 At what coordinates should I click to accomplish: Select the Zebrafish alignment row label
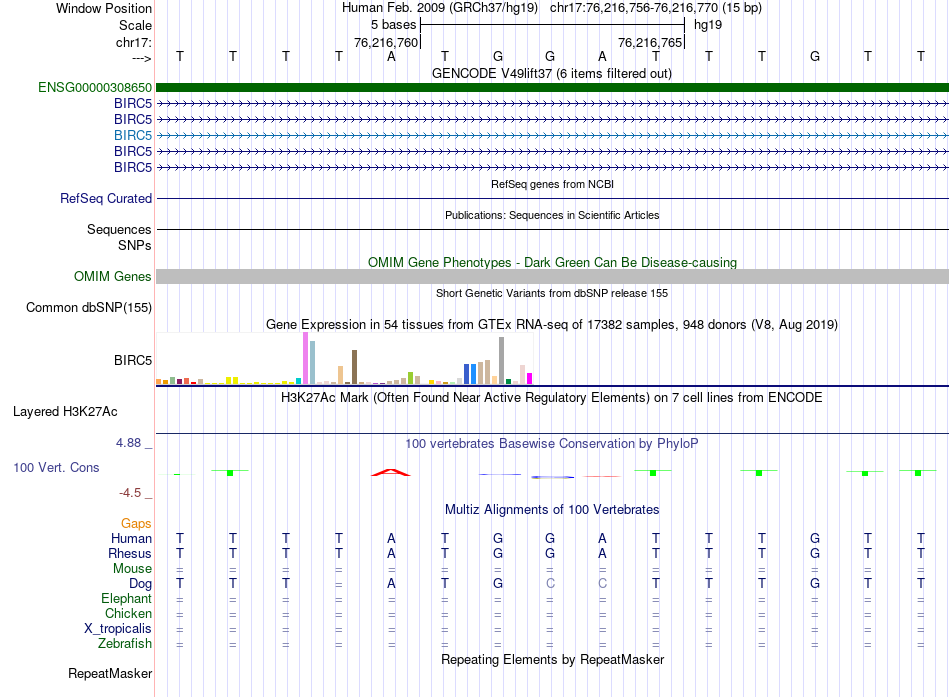pyautogui.click(x=125, y=643)
